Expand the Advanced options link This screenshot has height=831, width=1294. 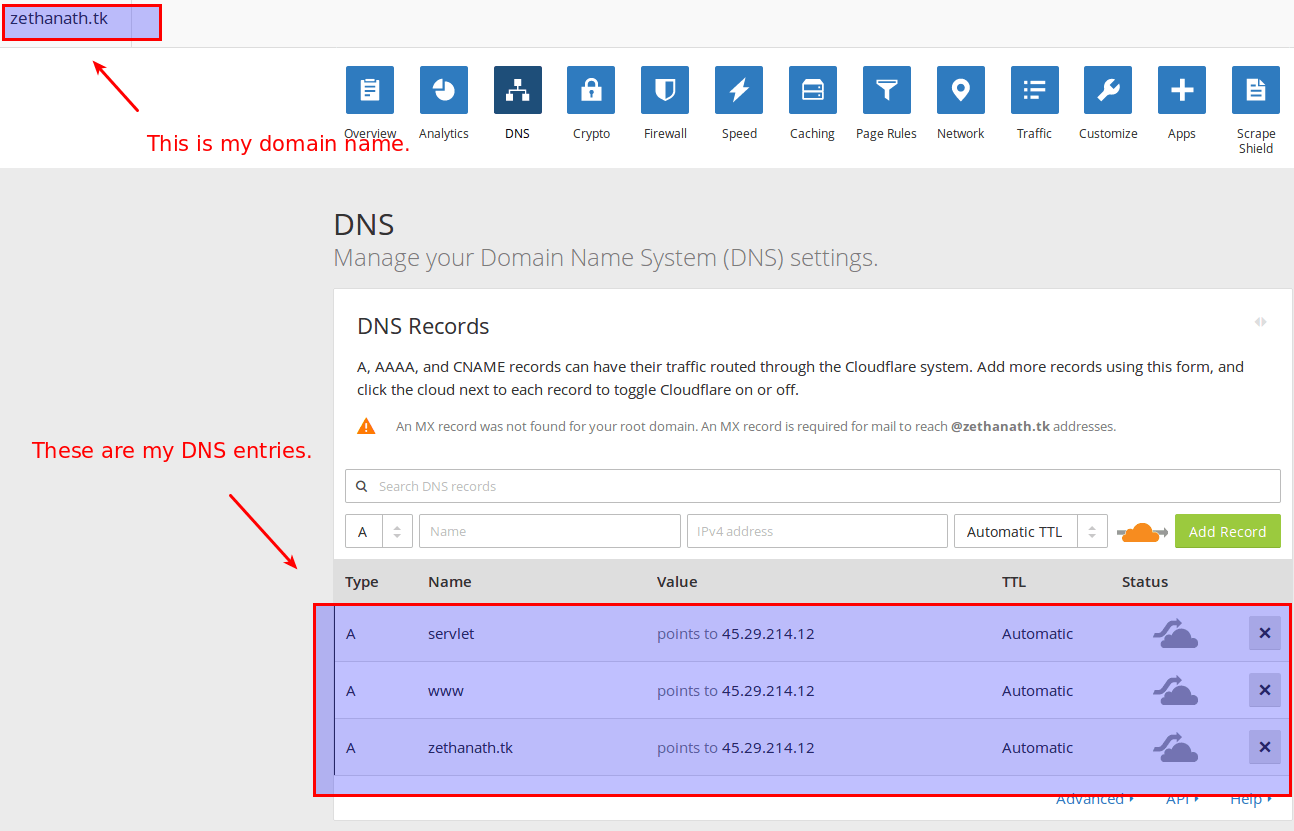coord(1095,799)
